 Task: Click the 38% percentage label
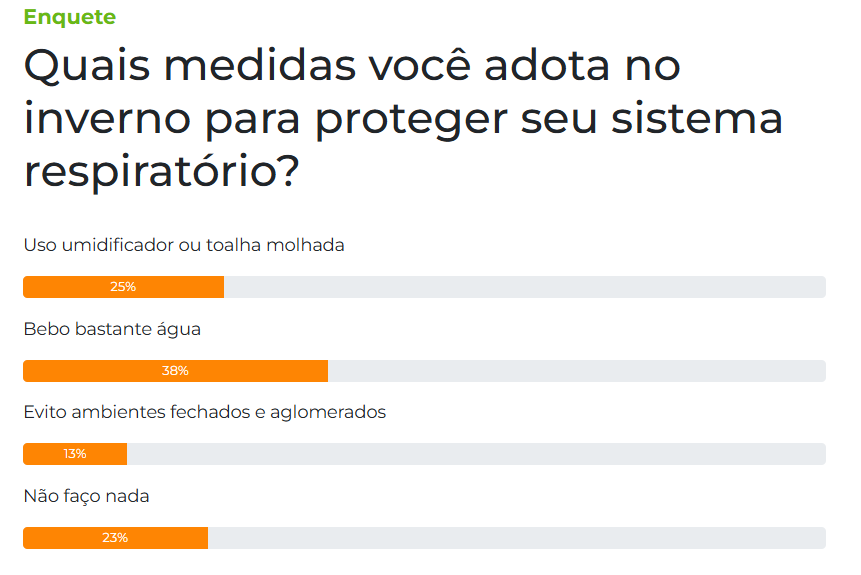click(x=175, y=371)
